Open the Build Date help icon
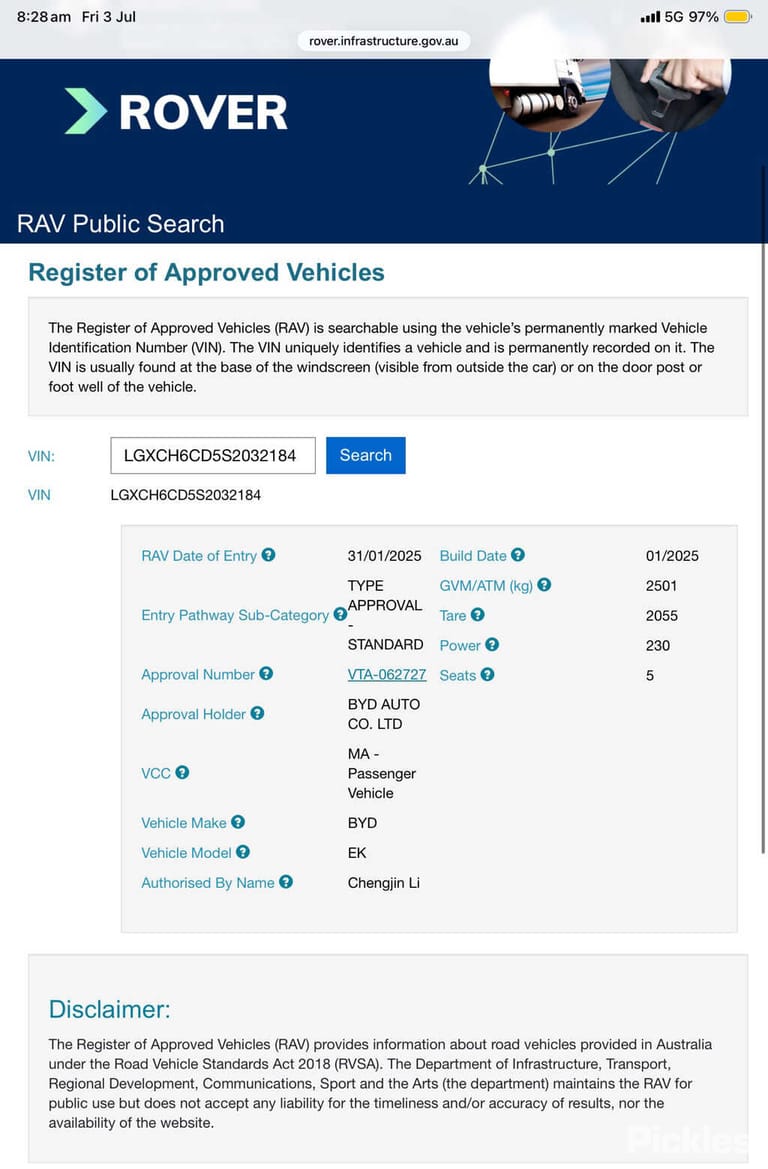This screenshot has height=1169, width=768. (518, 555)
